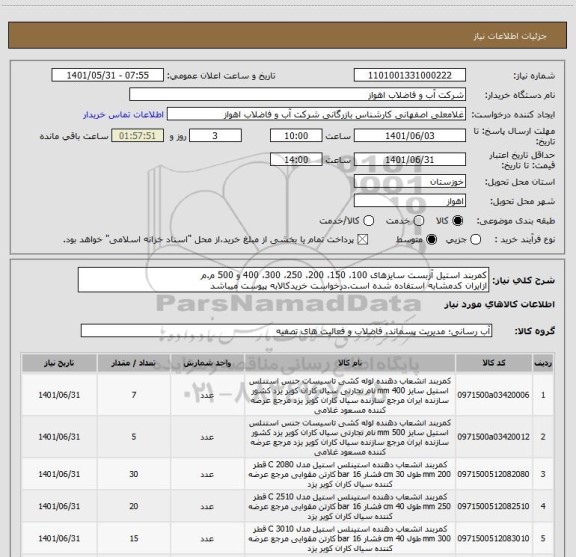Choose the جزیی purchase process option
576x557 pixels.
point(475,240)
